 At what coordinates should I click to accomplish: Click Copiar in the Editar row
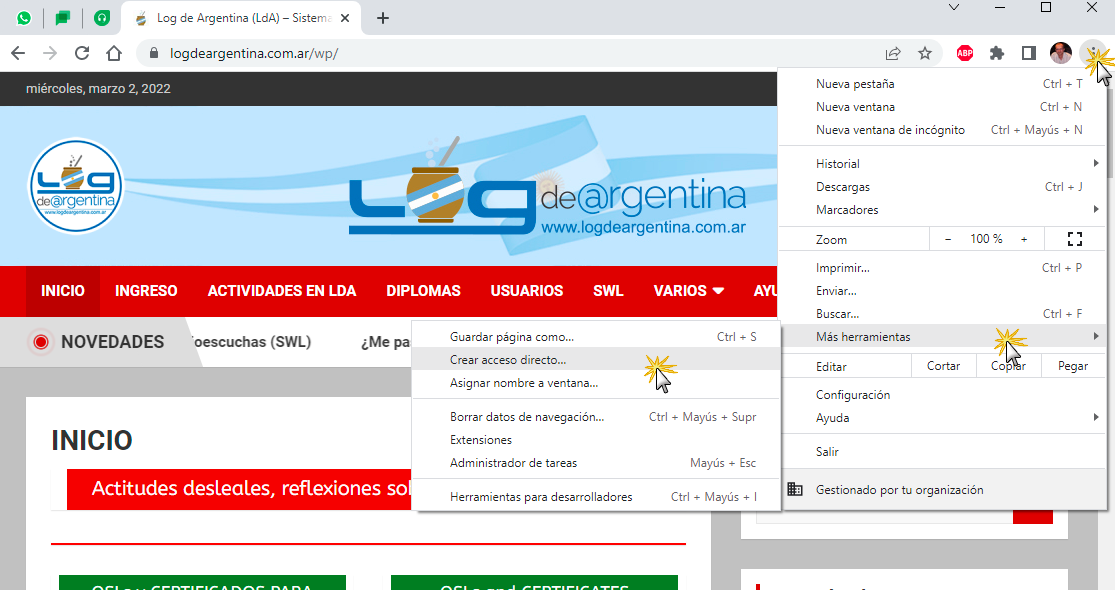[x=1008, y=366]
